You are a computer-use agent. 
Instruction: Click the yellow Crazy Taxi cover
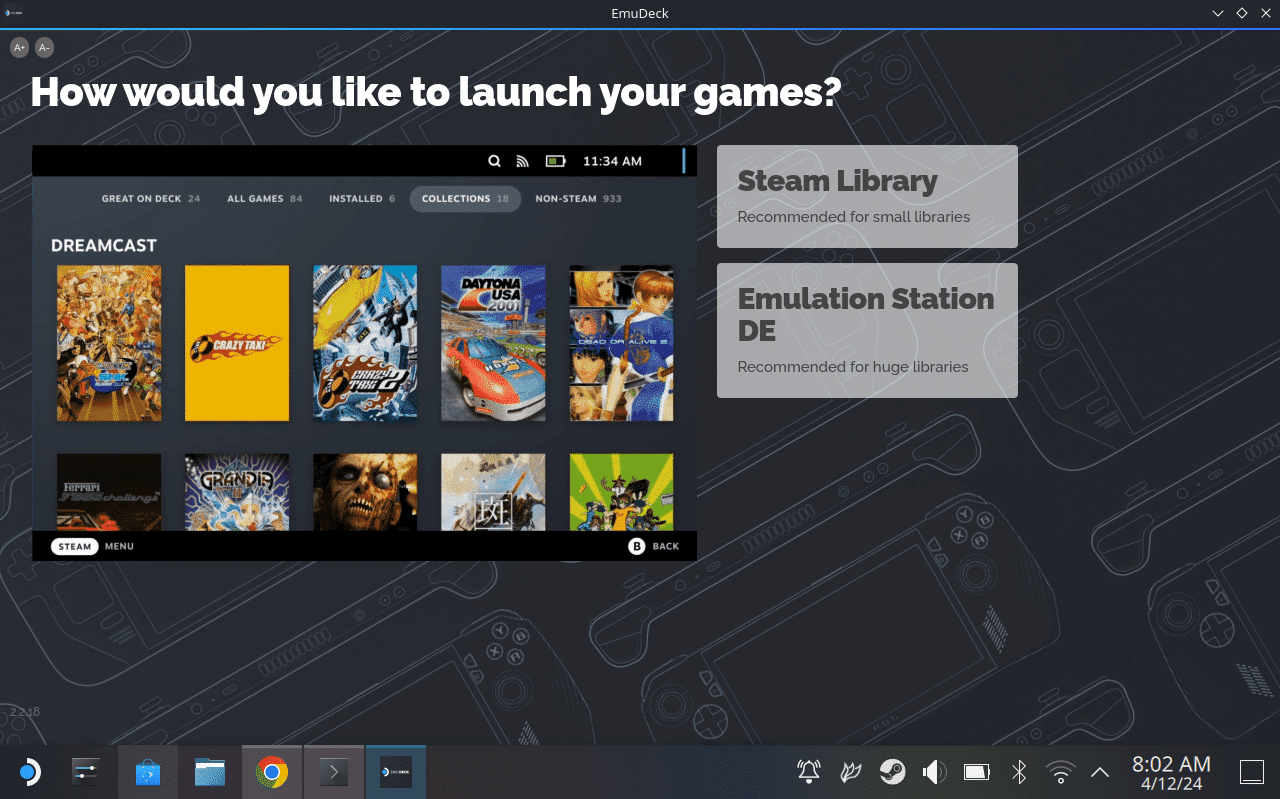237,343
